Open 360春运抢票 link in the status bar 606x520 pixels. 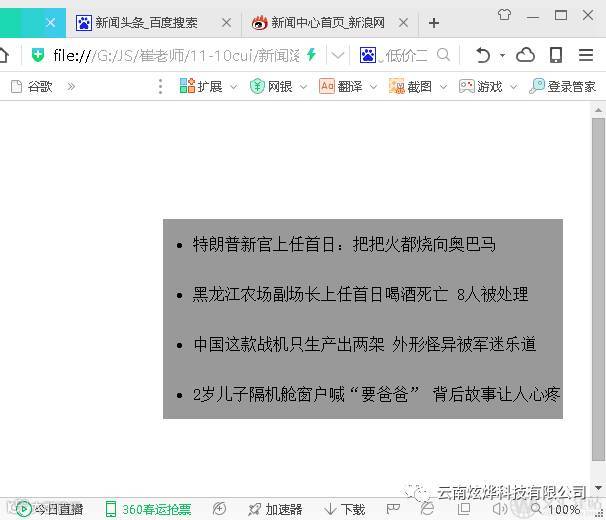pyautogui.click(x=148, y=509)
